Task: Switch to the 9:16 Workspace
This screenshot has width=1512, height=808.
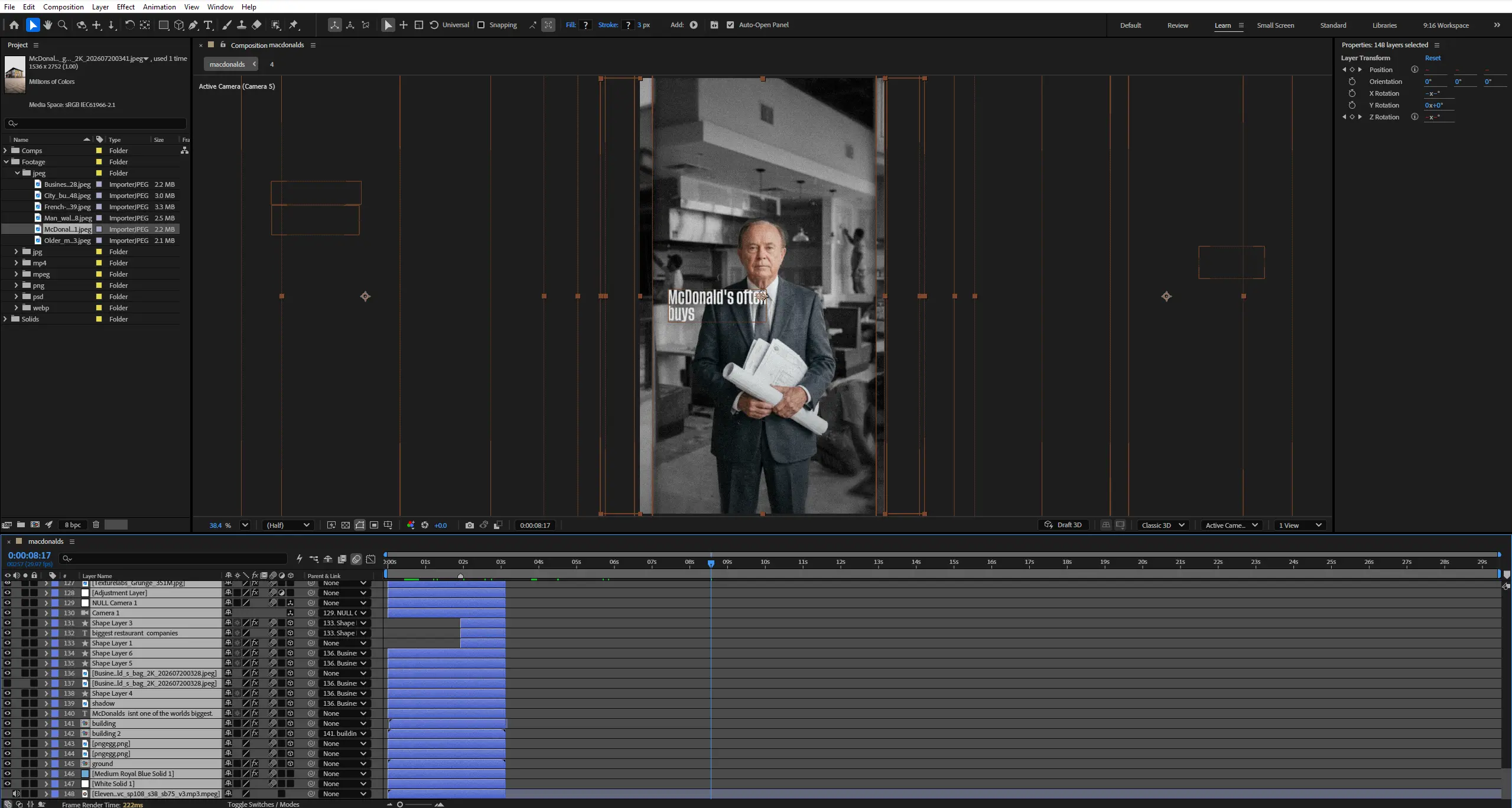Action: coord(1446,25)
